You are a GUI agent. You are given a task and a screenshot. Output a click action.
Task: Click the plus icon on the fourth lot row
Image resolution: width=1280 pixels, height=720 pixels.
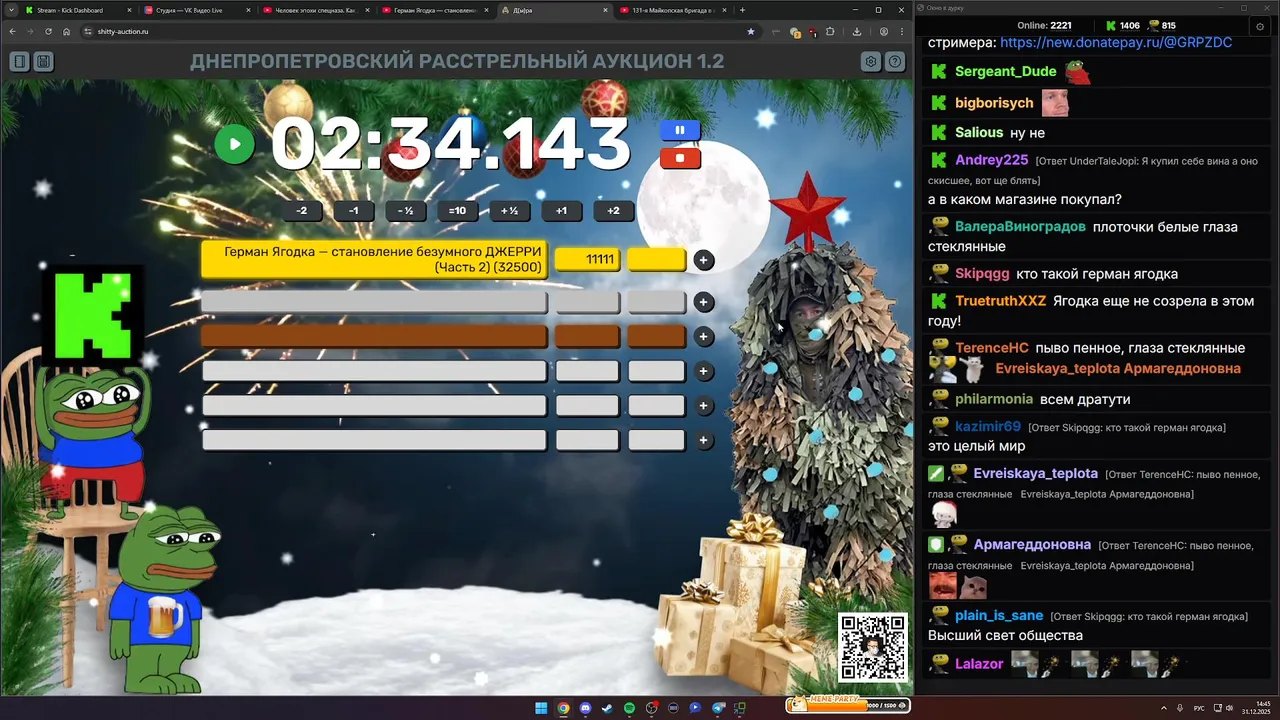click(704, 371)
